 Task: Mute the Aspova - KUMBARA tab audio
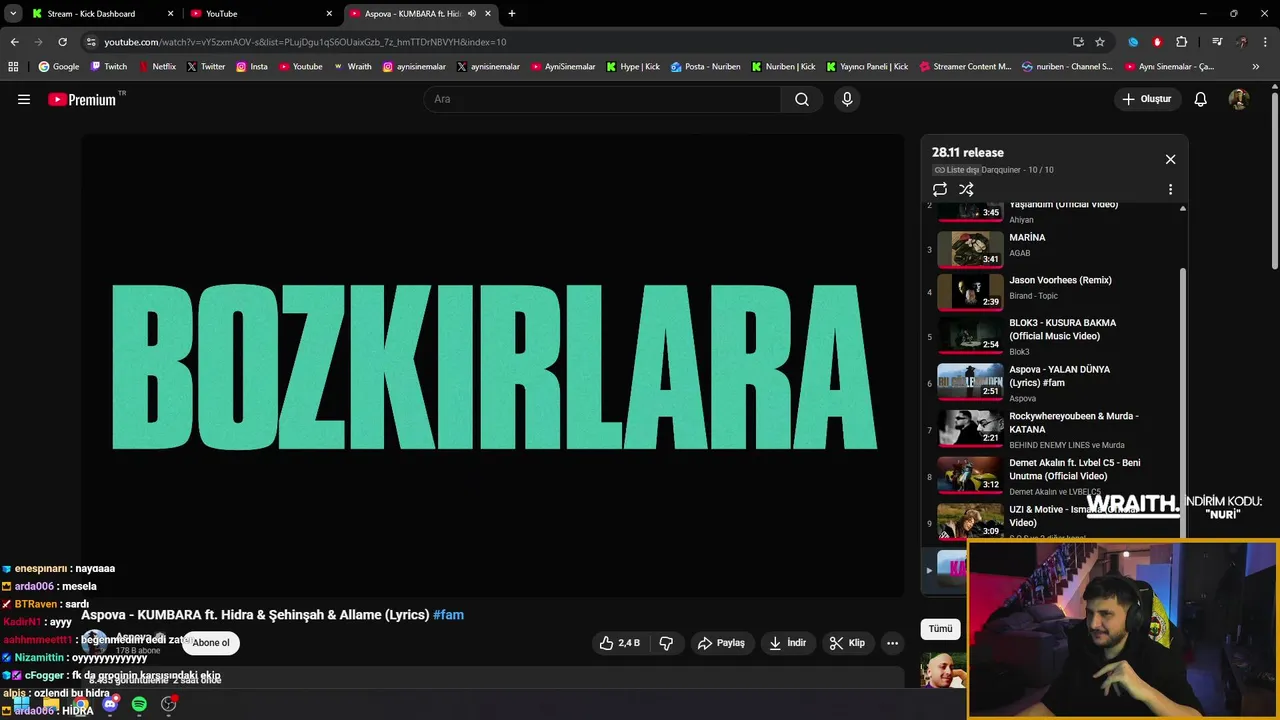[x=471, y=14]
